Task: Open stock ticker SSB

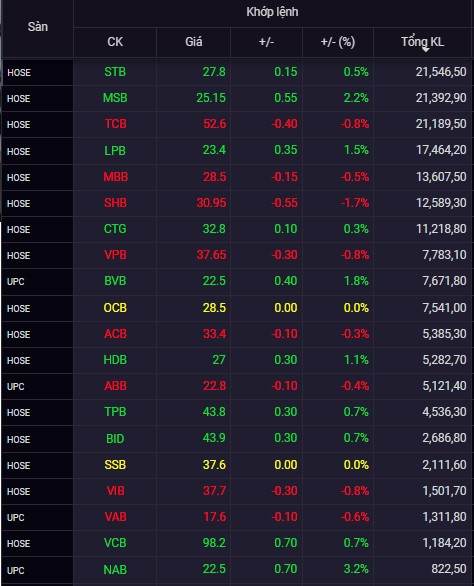Action: pos(115,465)
